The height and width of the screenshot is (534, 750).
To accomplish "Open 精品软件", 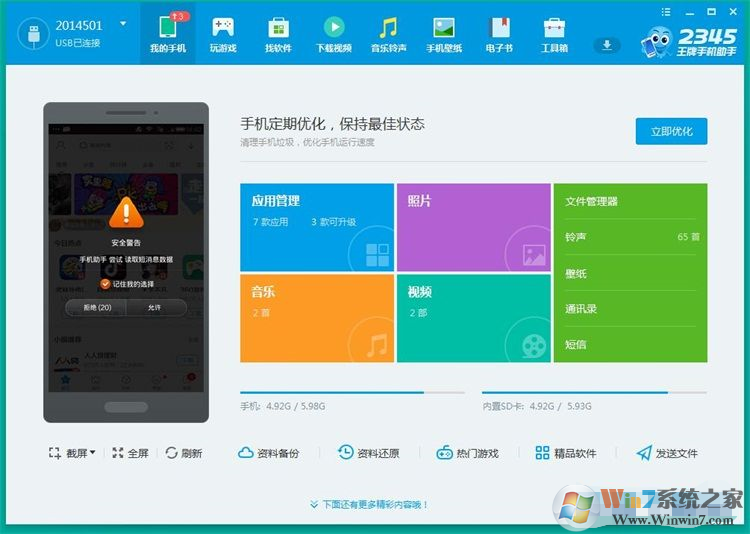I will [566, 453].
